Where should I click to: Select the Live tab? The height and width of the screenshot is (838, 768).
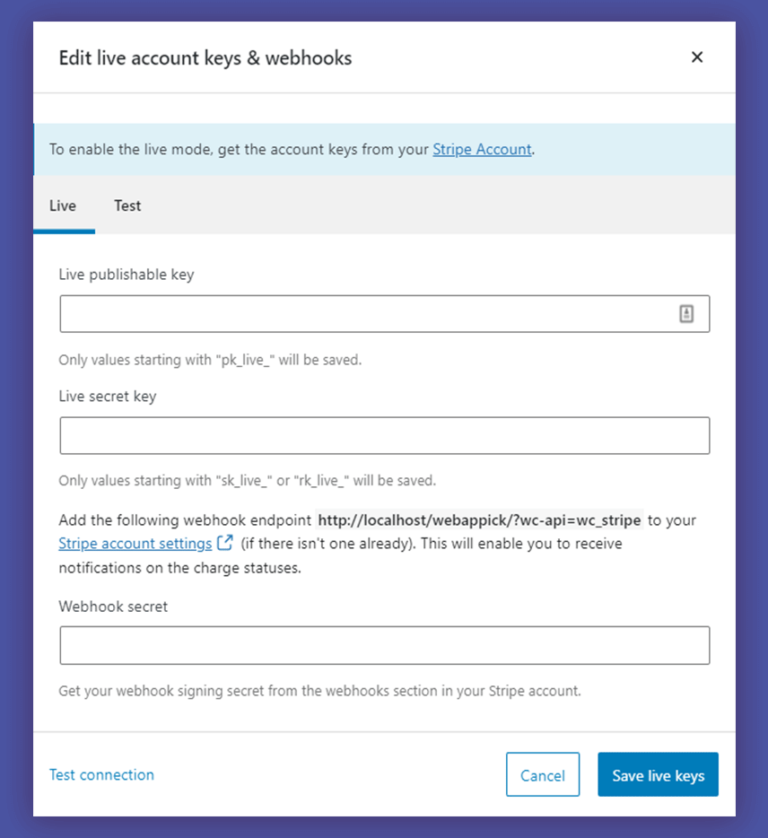coord(63,206)
